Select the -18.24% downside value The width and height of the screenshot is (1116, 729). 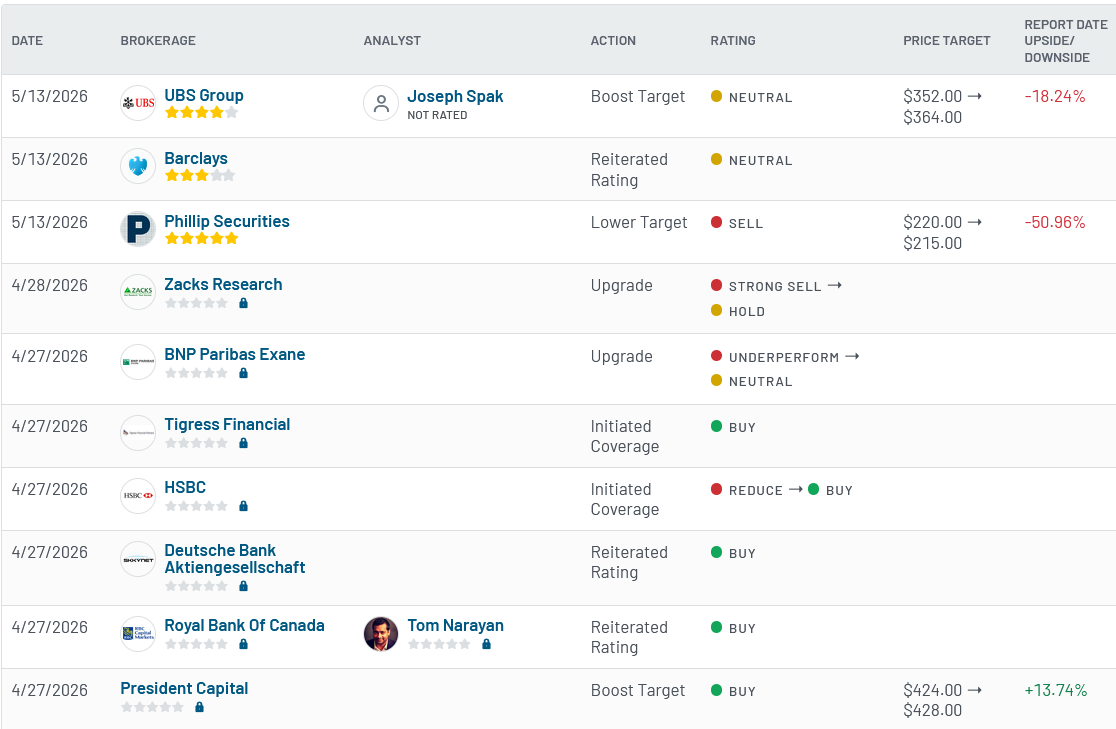[x=1055, y=96]
